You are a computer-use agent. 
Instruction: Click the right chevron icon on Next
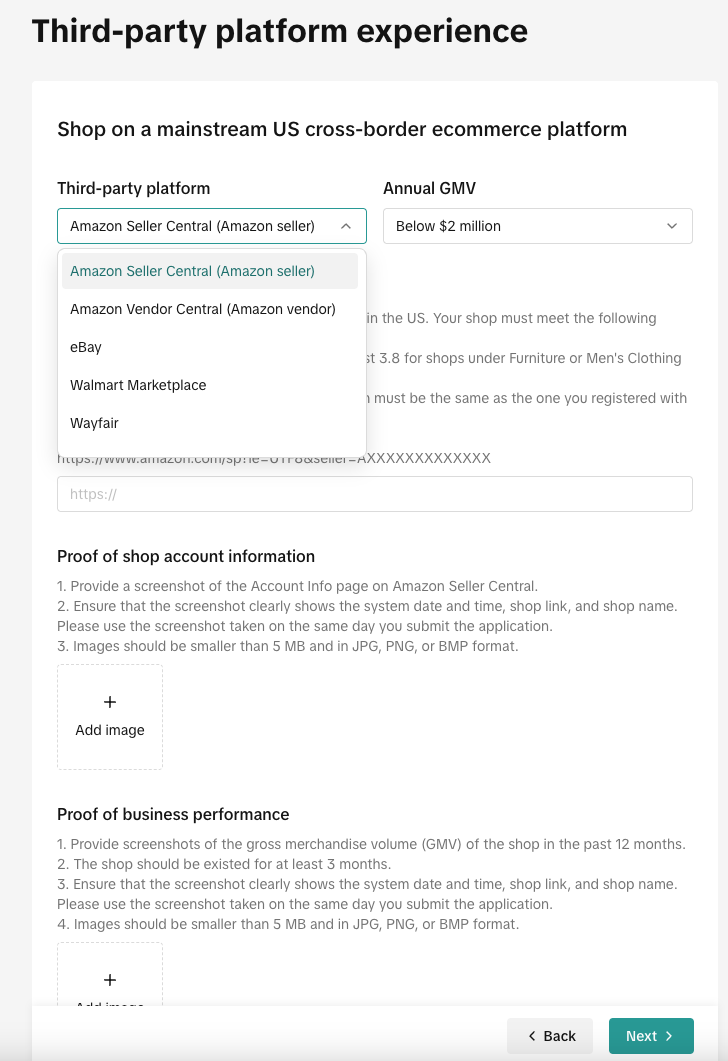click(x=669, y=1036)
